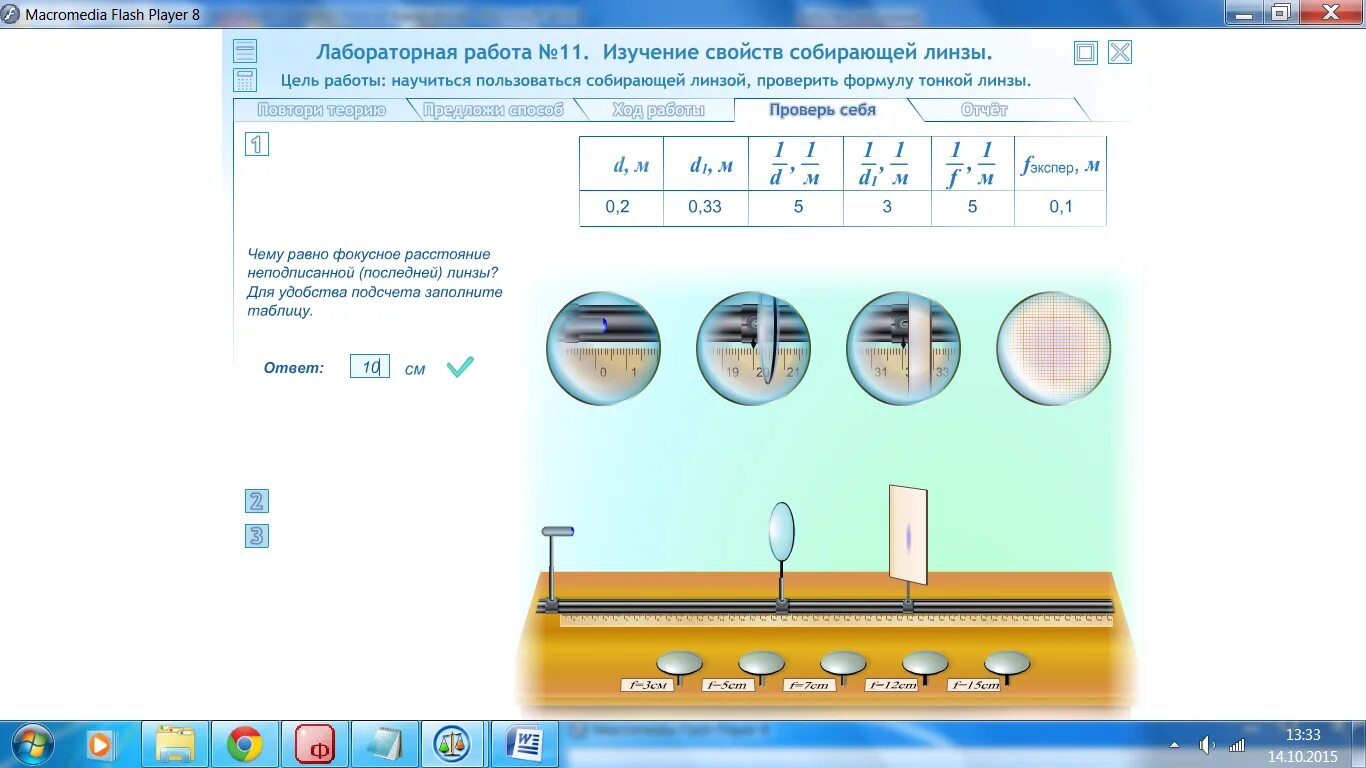The height and width of the screenshot is (768, 1366).
Task: Close the lab with the header X icon
Action: 1120,53
